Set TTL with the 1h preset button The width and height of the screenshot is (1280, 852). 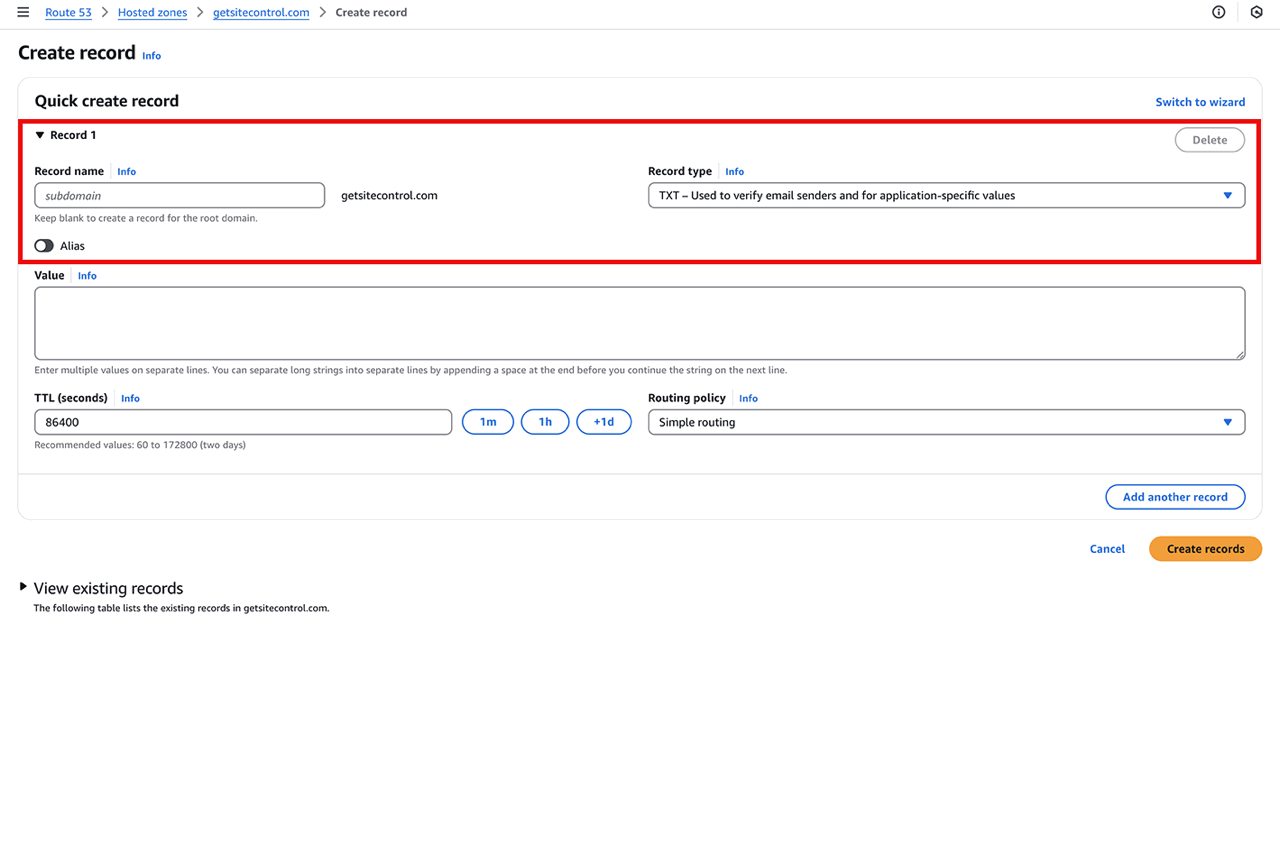[545, 422]
